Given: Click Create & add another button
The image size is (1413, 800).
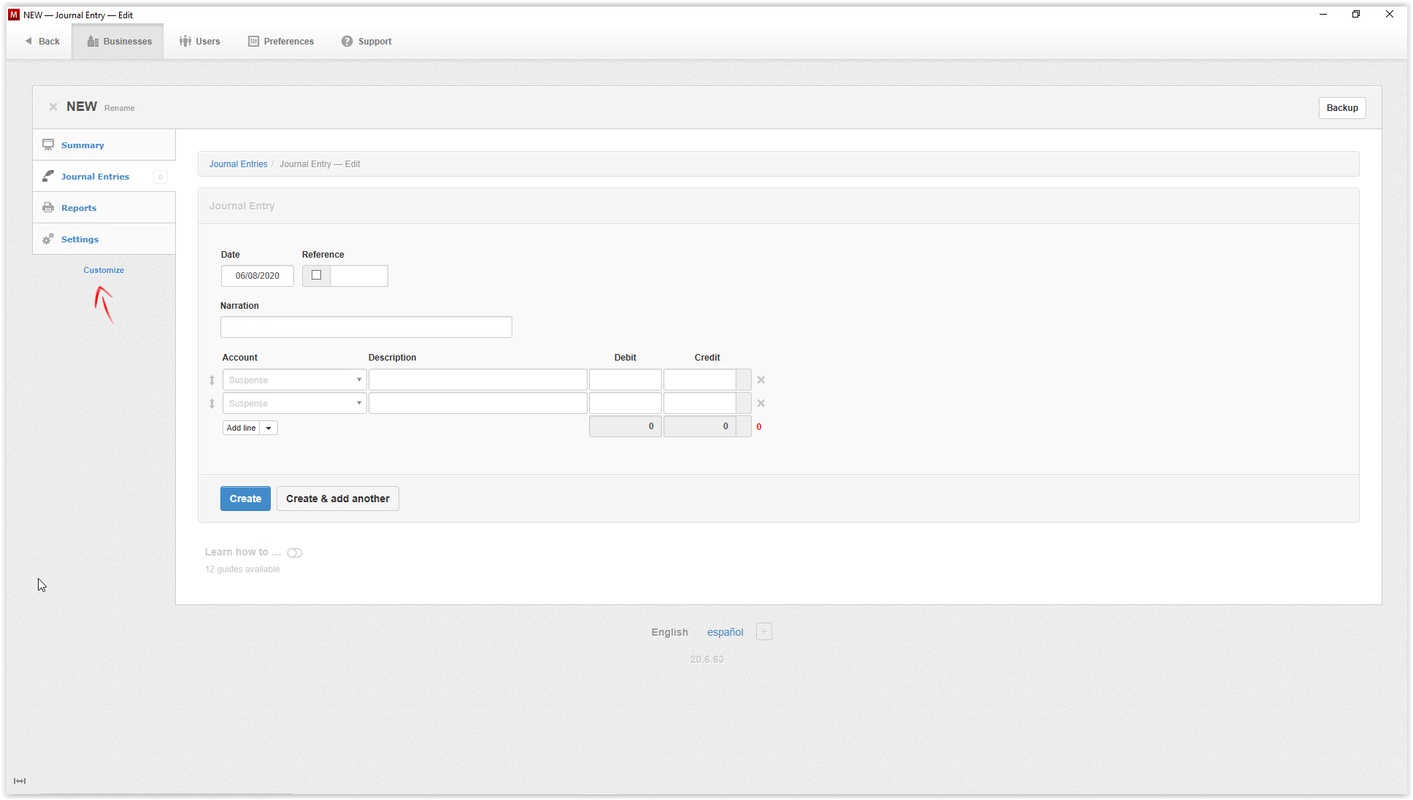Looking at the screenshot, I should 338,498.
